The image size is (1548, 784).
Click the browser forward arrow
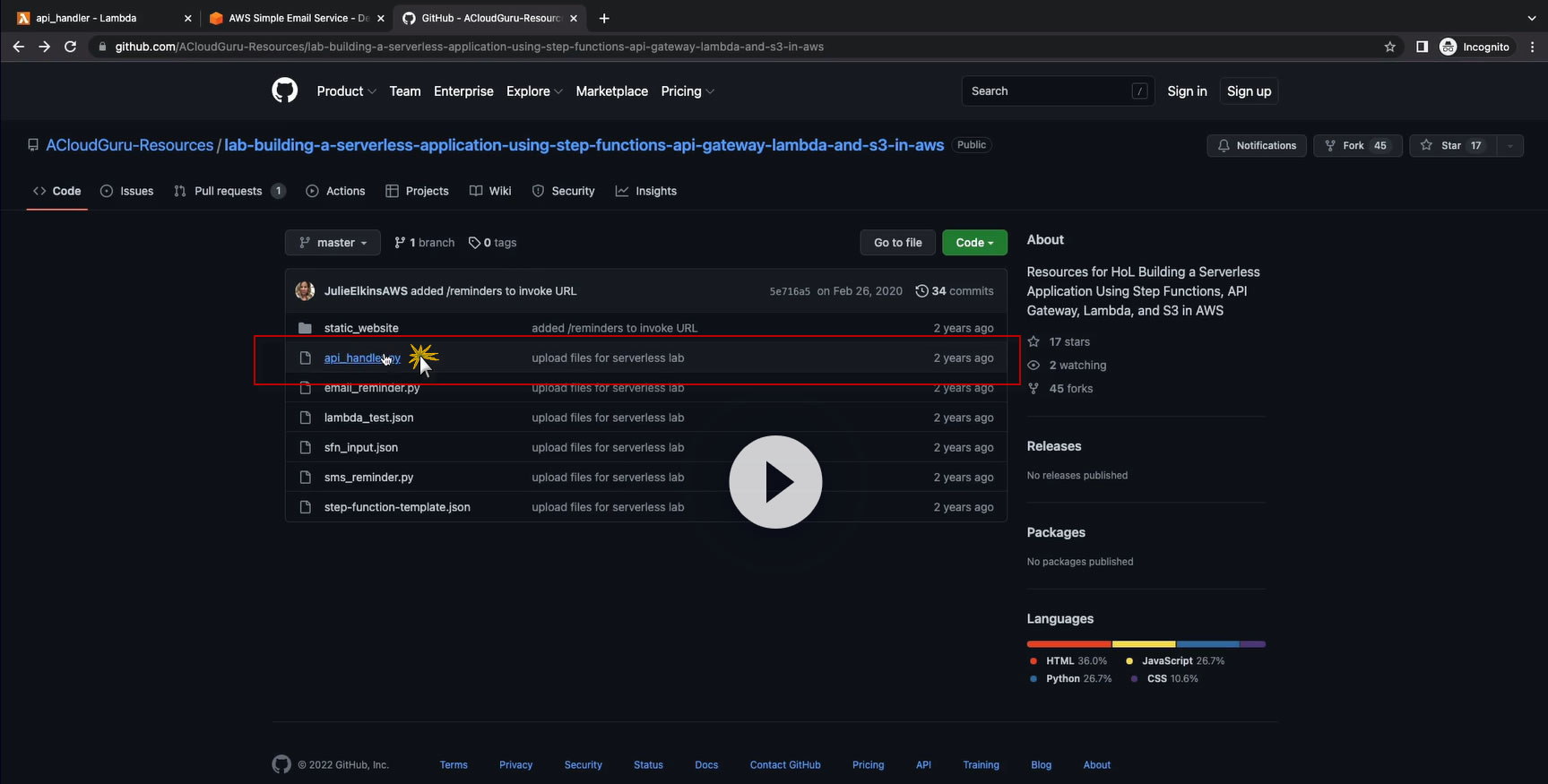tap(45, 47)
